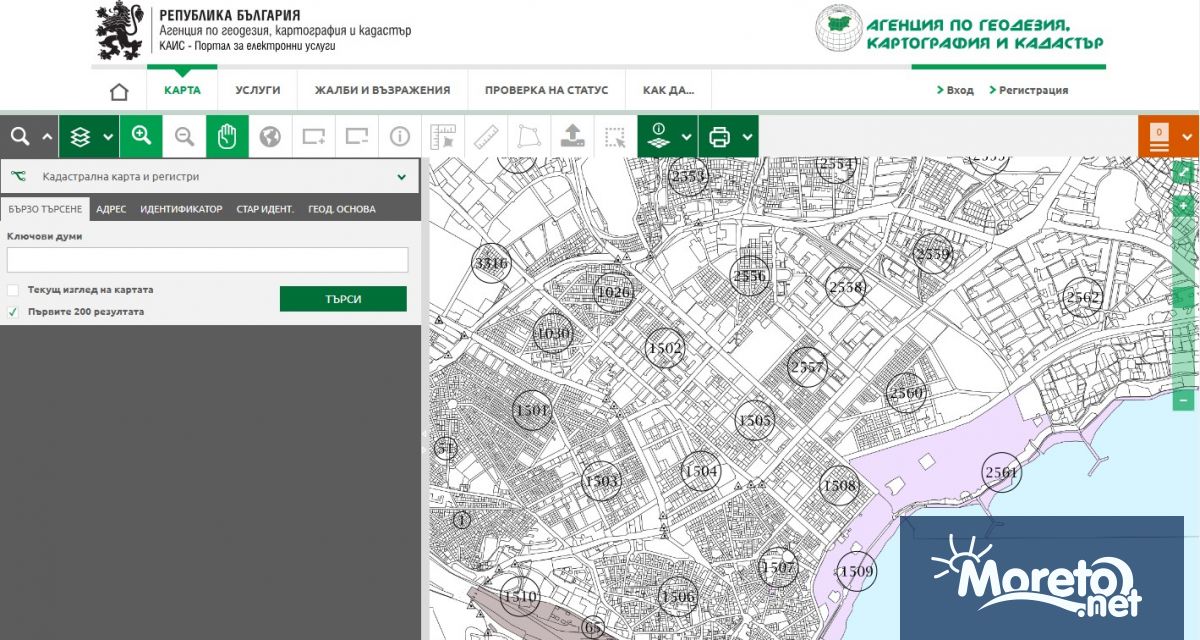Click the home icon in navigation bar

pyautogui.click(x=119, y=91)
